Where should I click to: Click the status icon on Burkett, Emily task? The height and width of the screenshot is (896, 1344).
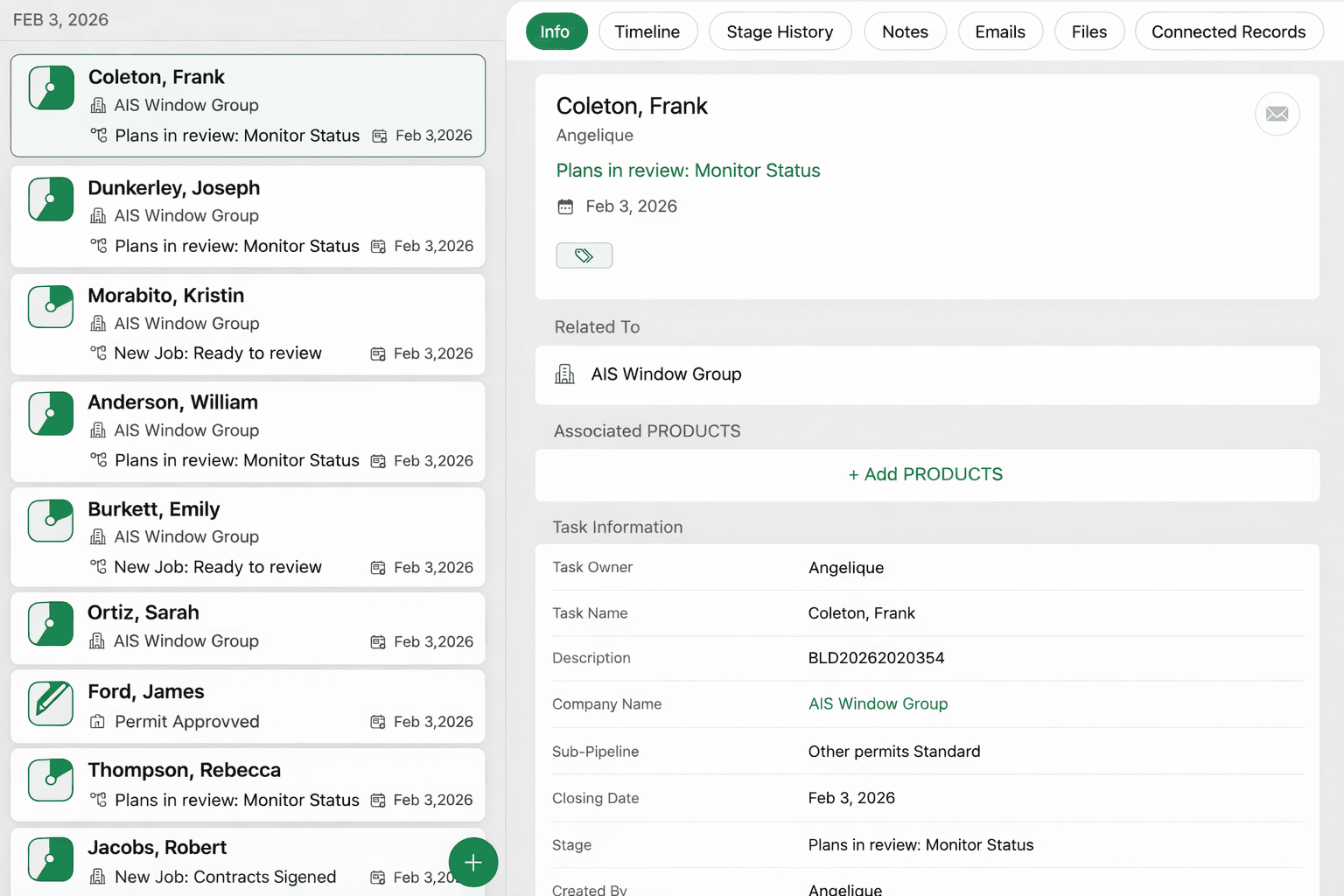pos(51,521)
